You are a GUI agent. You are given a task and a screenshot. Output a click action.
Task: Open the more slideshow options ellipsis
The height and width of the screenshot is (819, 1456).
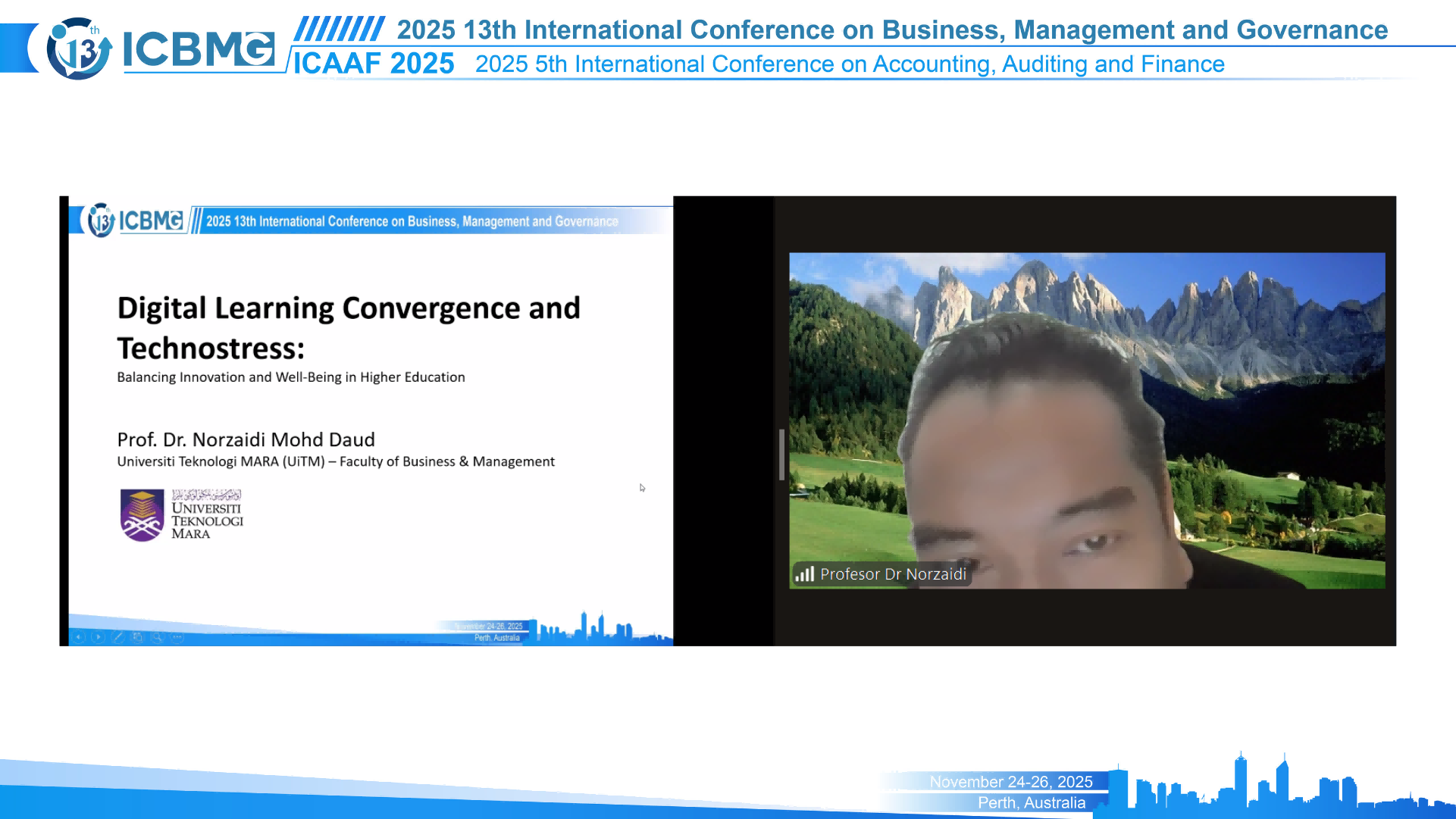click(177, 637)
